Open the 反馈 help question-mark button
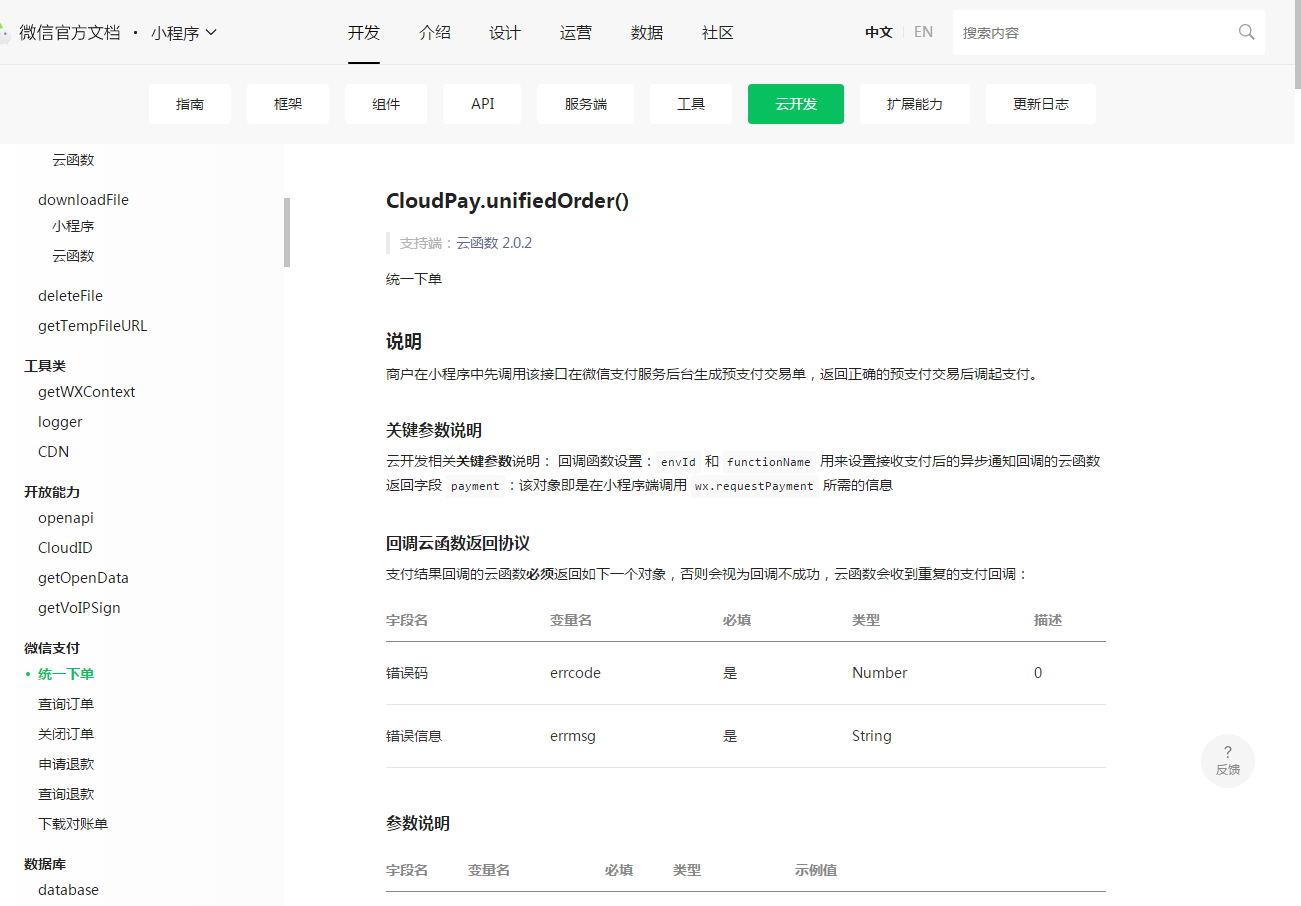1301x906 pixels. point(1228,761)
